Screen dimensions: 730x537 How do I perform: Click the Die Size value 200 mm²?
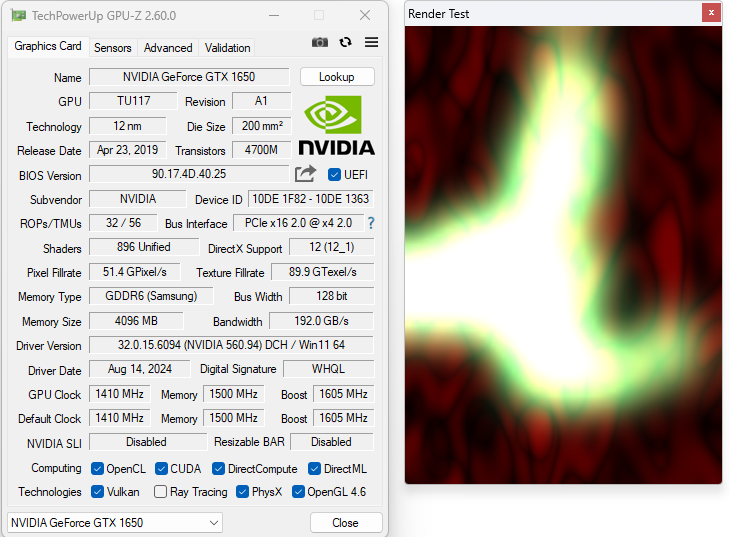click(x=262, y=126)
